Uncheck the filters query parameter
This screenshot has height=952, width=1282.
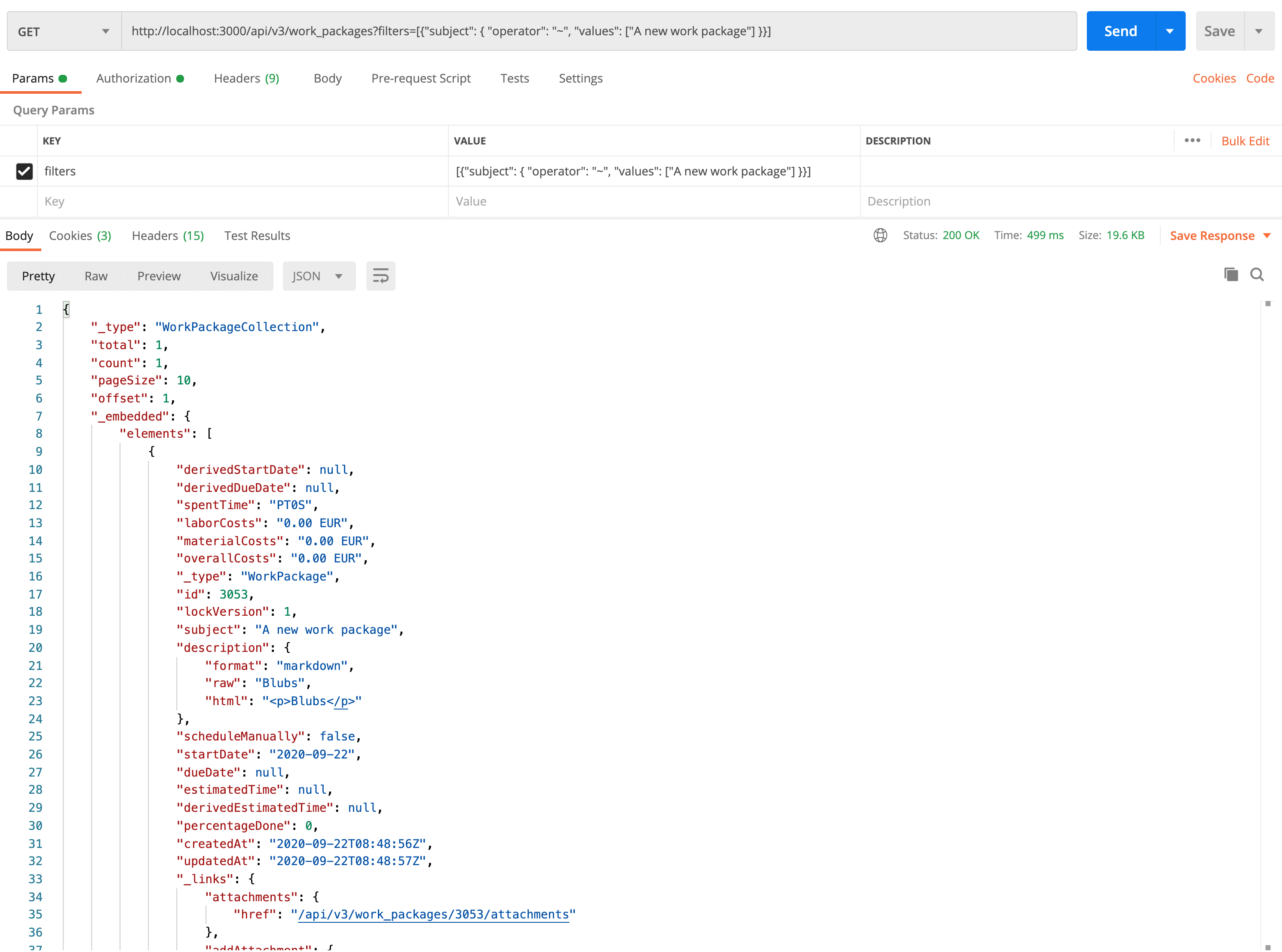click(x=24, y=171)
